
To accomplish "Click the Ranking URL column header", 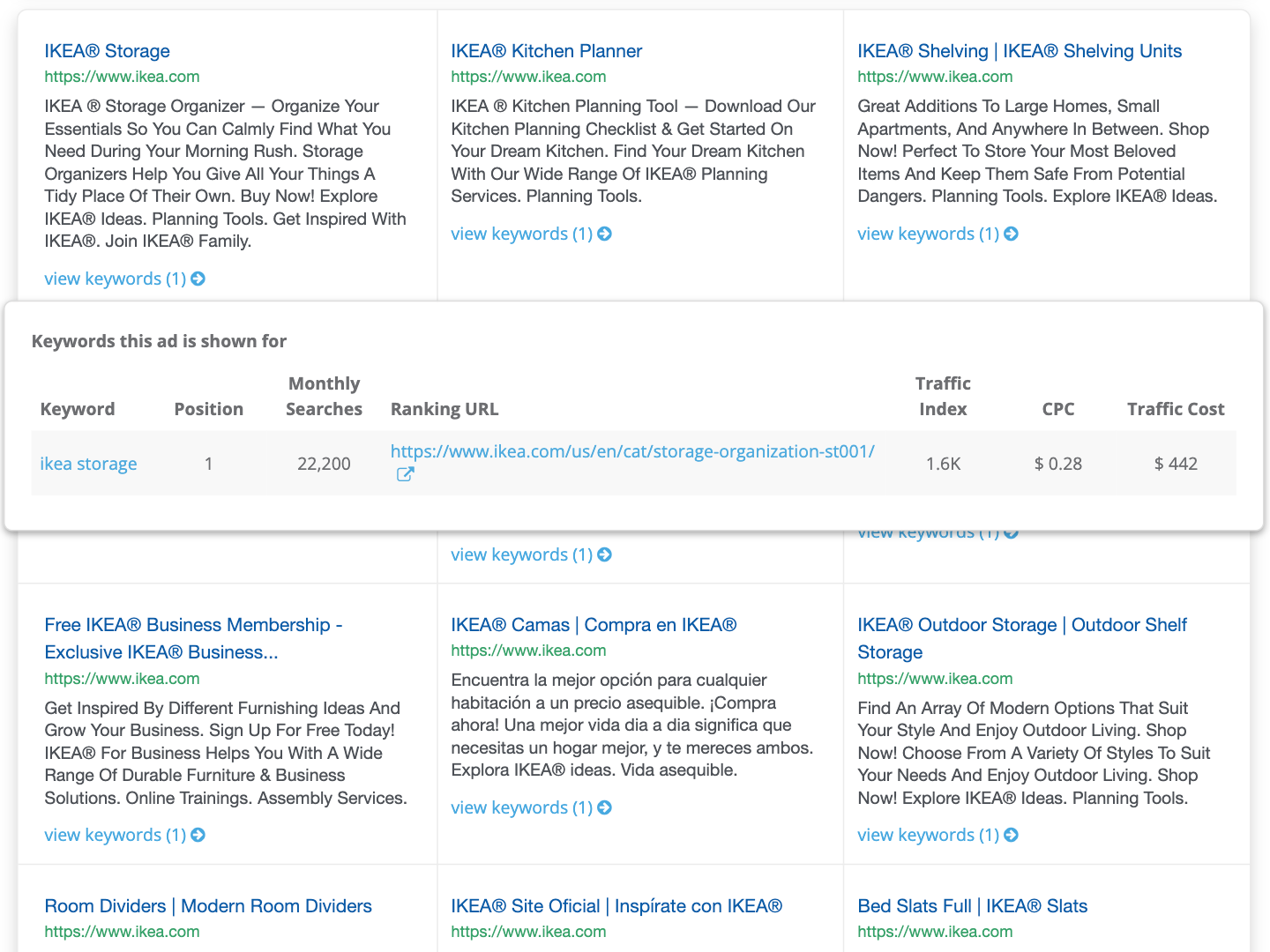I will [x=444, y=409].
